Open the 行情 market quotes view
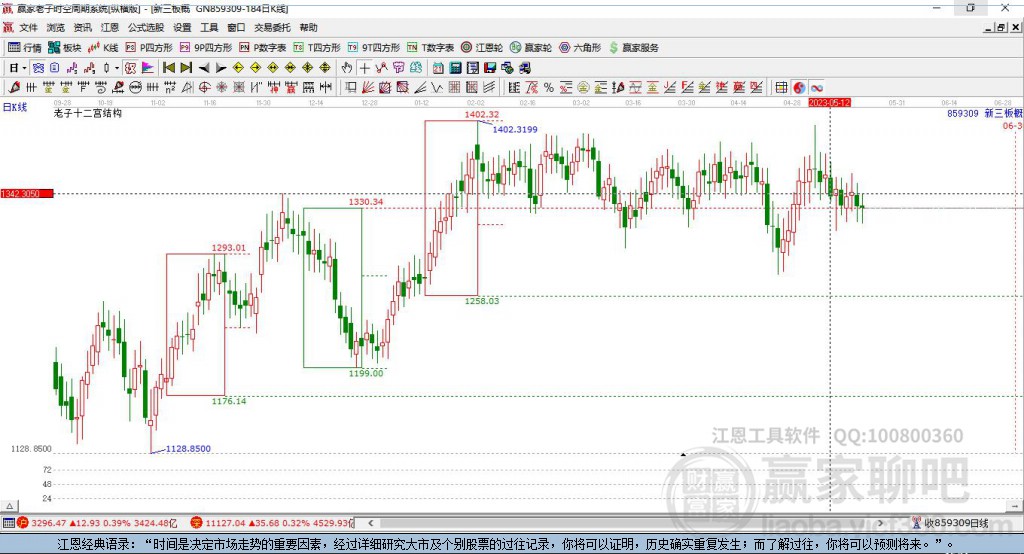The image size is (1024, 554). tap(25, 47)
